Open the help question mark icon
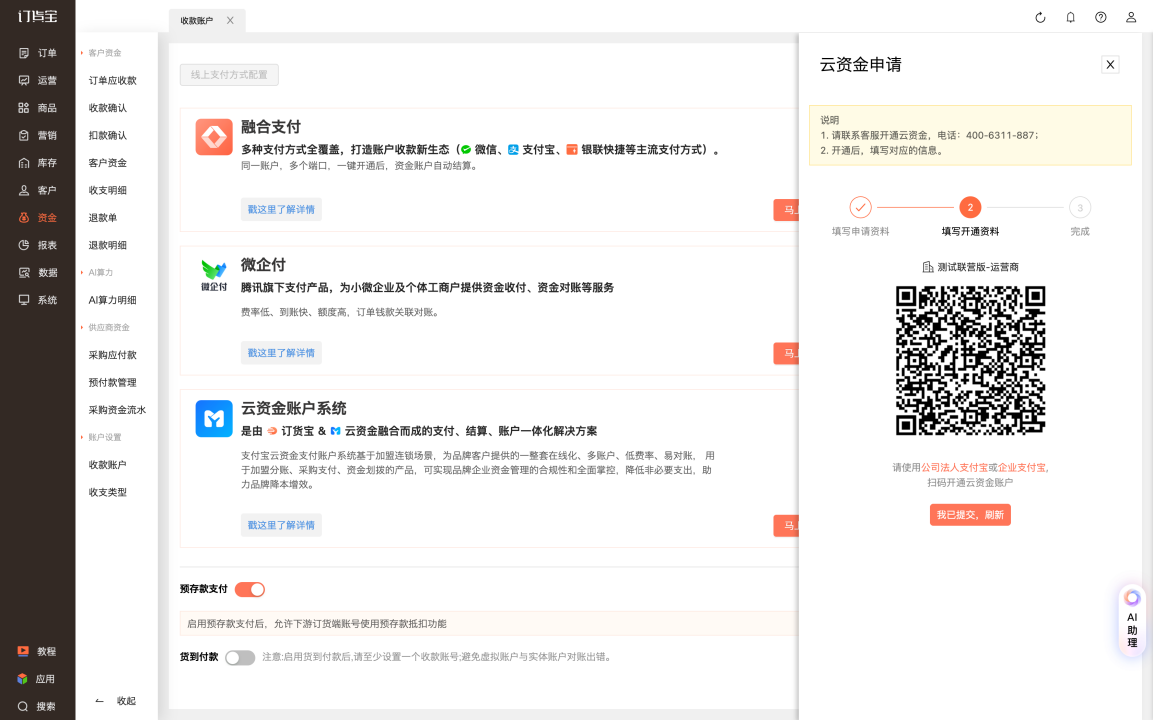 [1101, 17]
